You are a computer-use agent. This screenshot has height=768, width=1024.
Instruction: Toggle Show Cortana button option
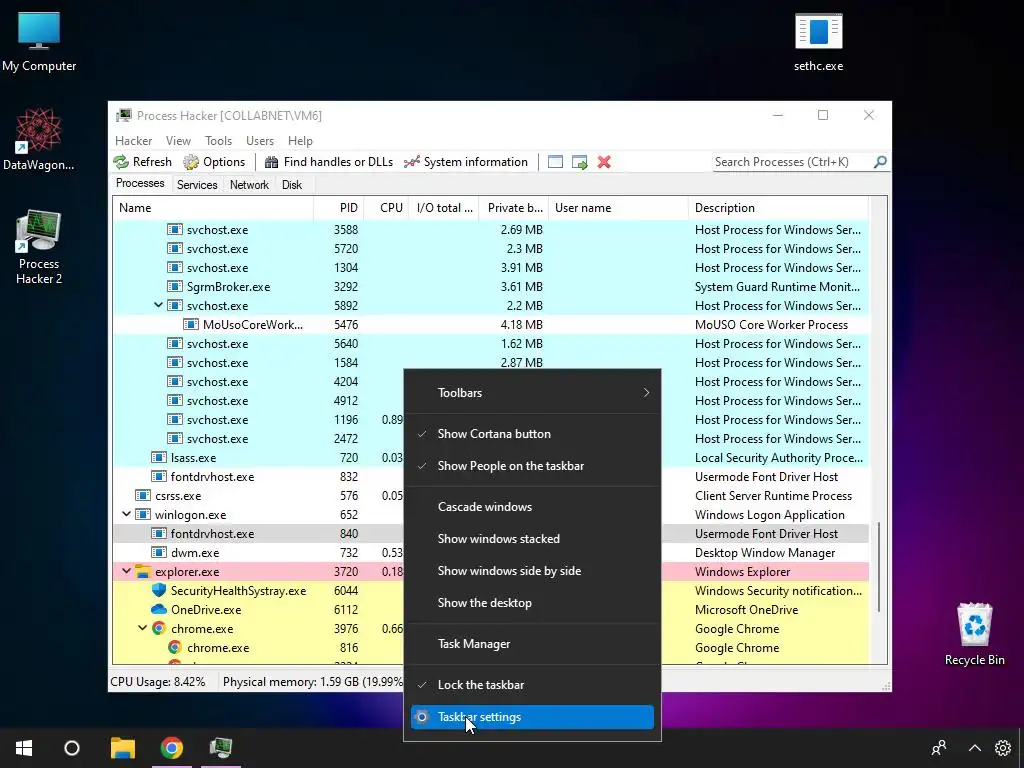tap(532, 434)
